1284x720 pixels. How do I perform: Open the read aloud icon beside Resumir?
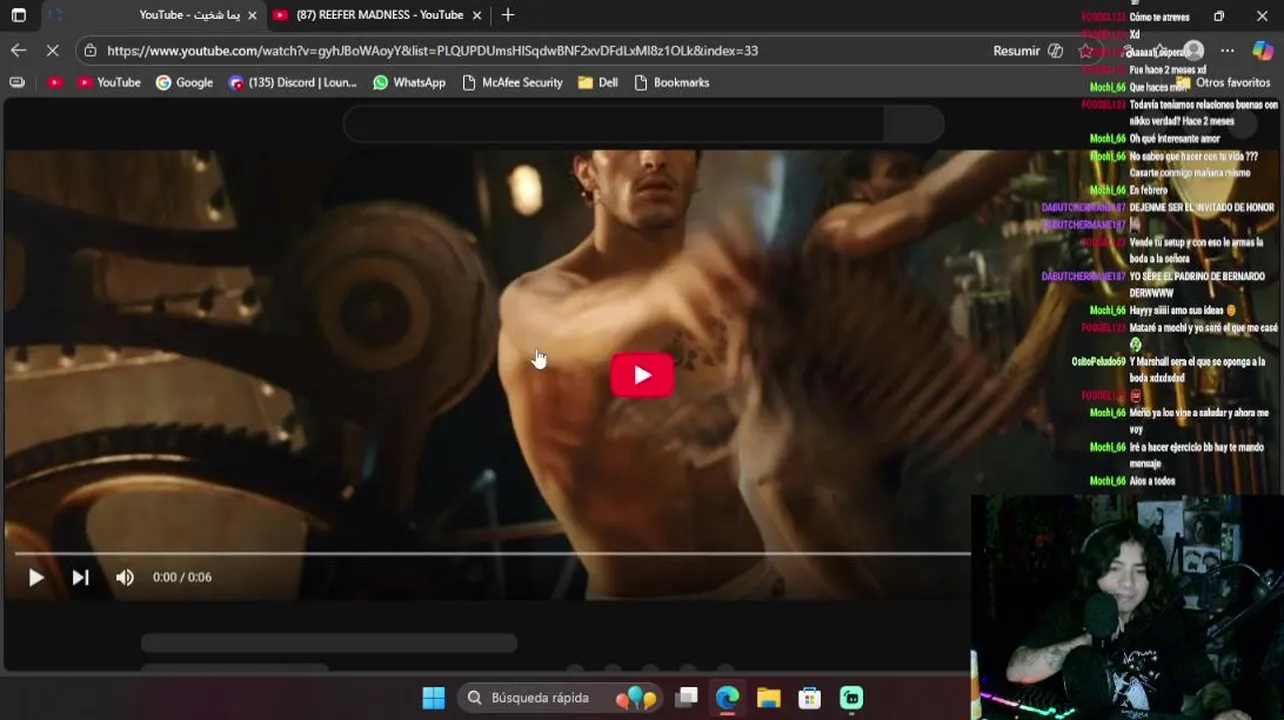coord(1055,50)
